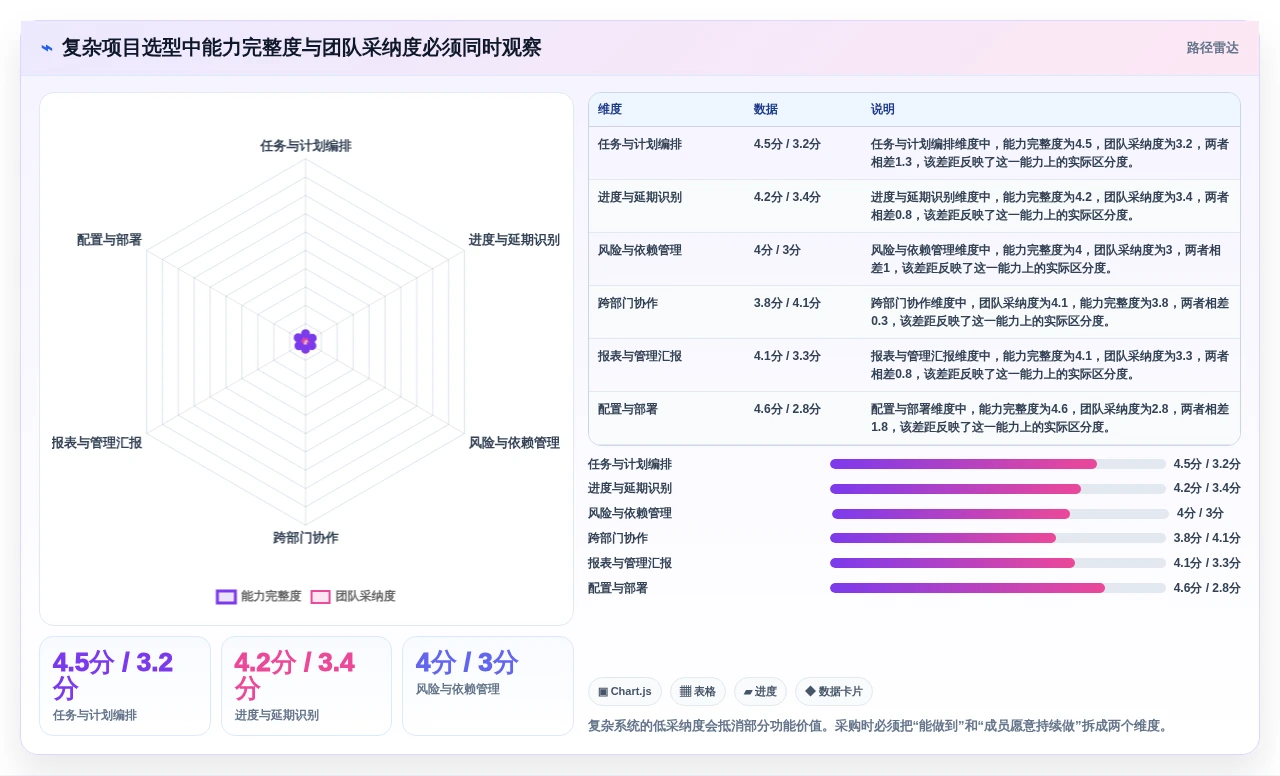Open the 4.5分 / 3.2分 data card

[125, 686]
